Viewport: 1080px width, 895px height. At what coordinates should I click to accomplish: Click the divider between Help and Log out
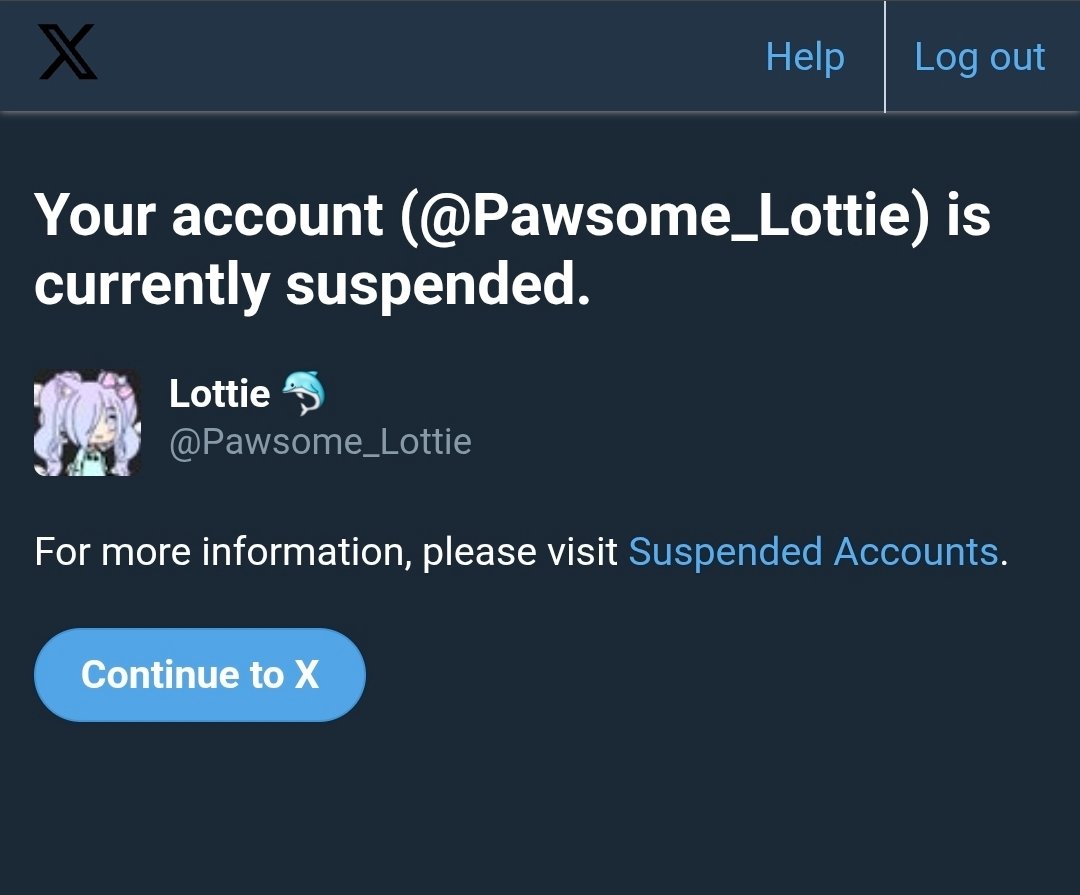(x=884, y=56)
